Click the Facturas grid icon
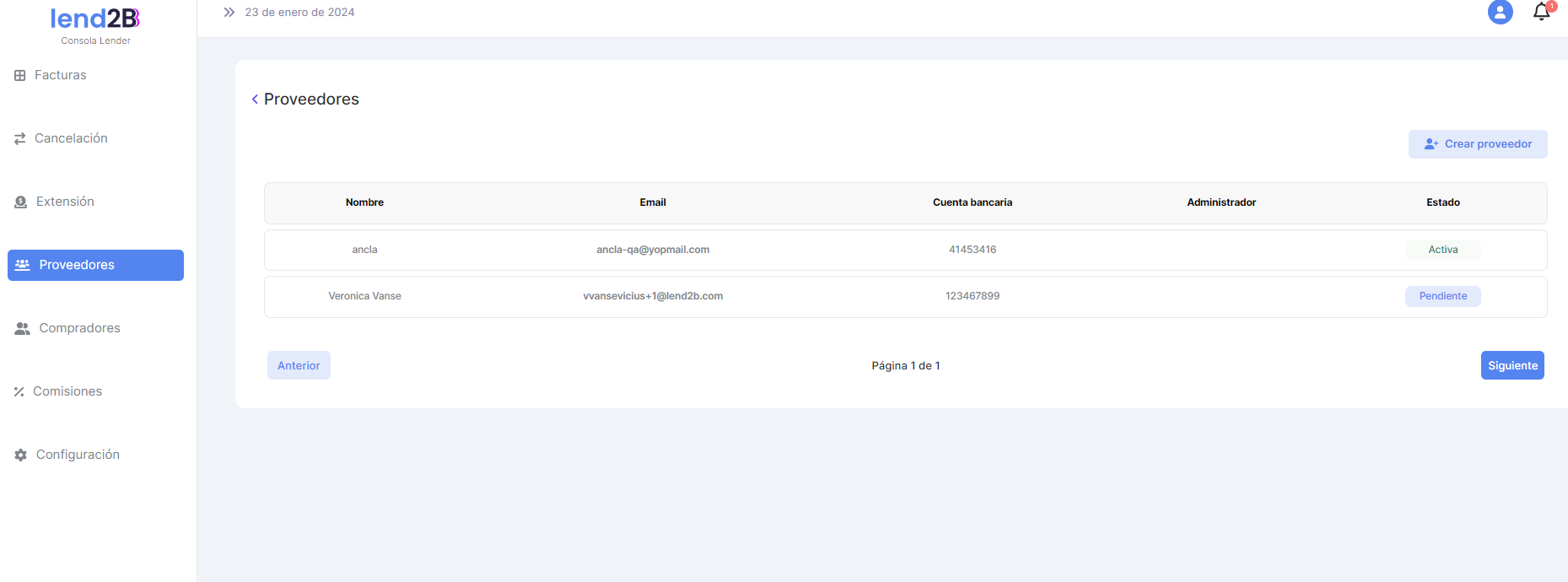1568x582 pixels. click(x=20, y=76)
